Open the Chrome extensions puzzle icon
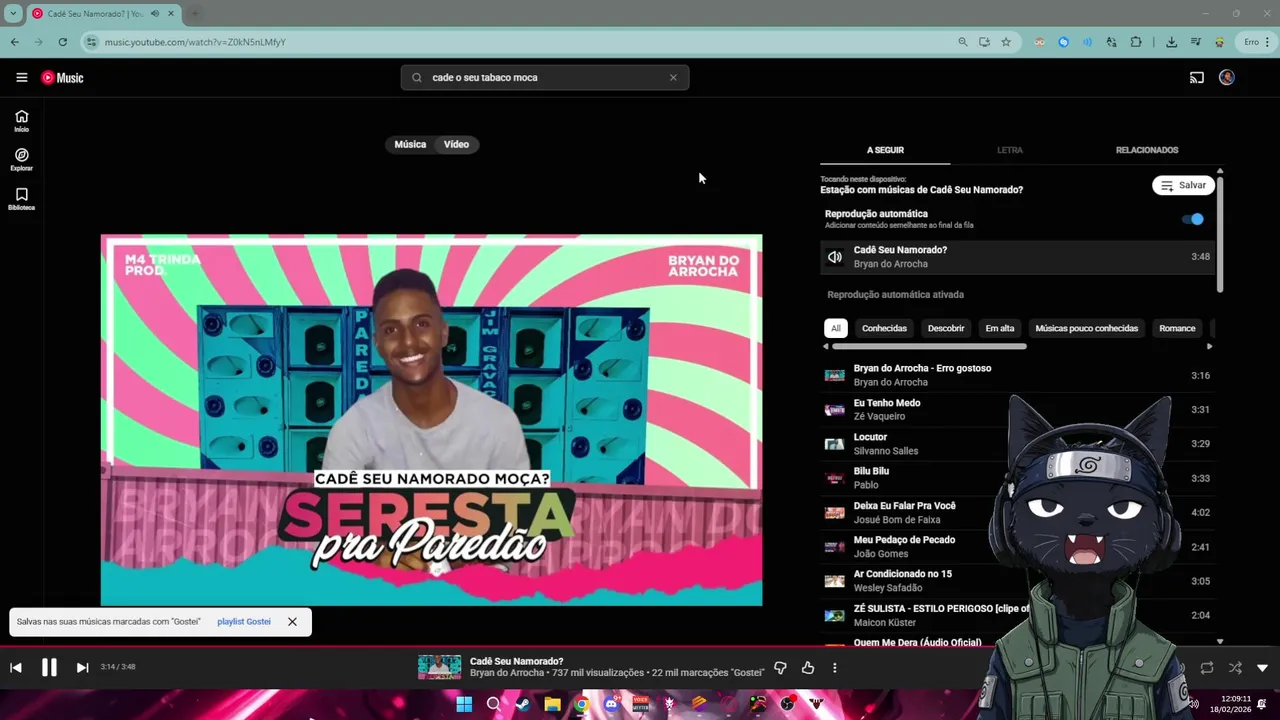 click(1136, 42)
